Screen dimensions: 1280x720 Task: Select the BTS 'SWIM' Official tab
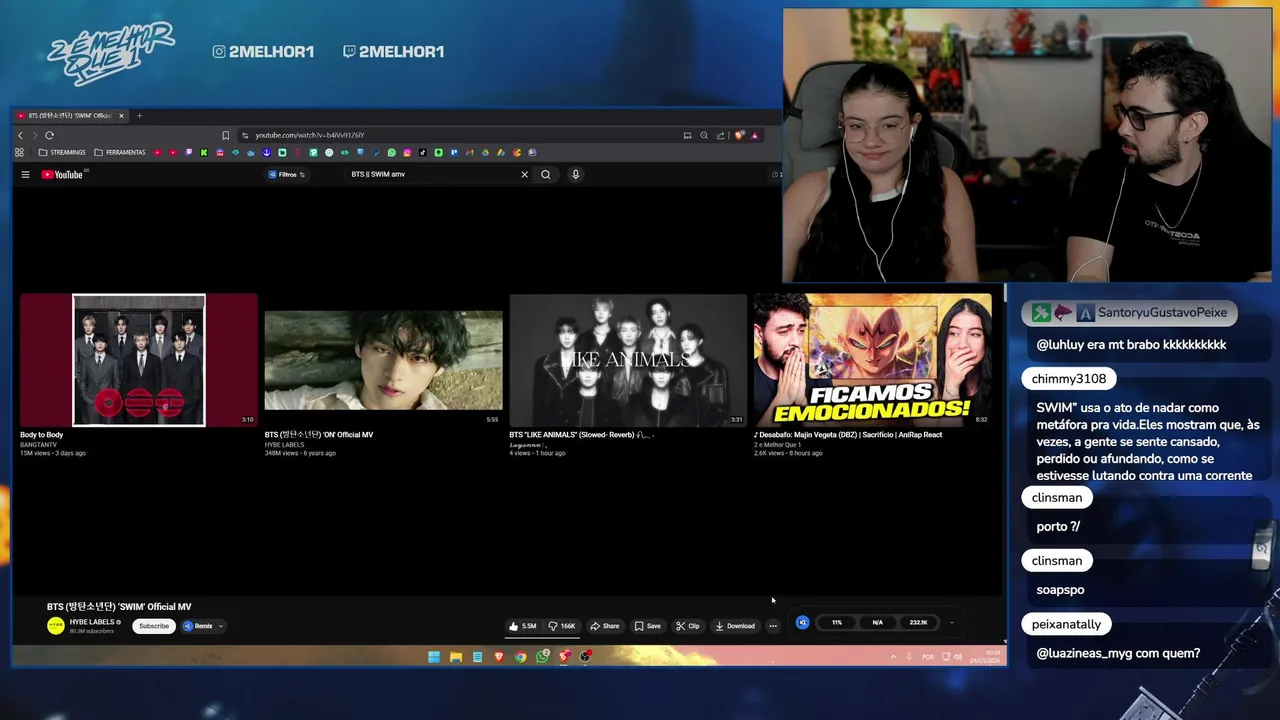tap(68, 115)
